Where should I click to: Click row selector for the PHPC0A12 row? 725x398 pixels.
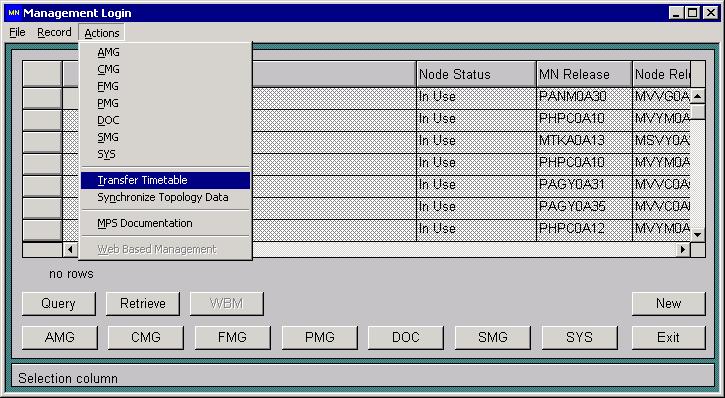click(x=42, y=230)
